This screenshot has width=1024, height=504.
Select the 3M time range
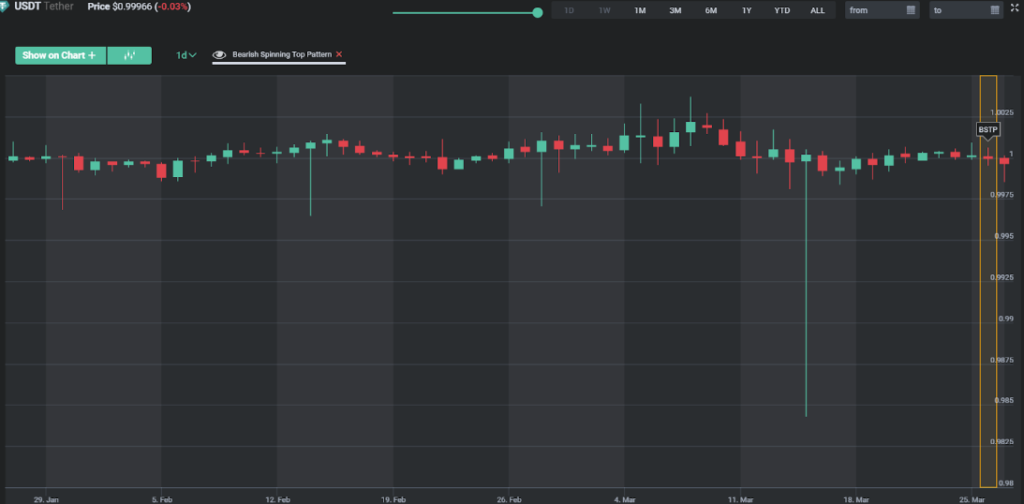tap(675, 10)
